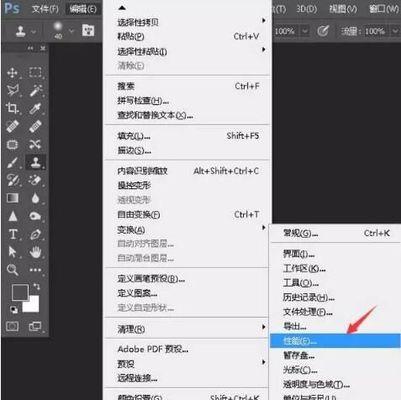The height and width of the screenshot is (400, 401).
Task: Reset default foreground and background colors
Action: 14,310
